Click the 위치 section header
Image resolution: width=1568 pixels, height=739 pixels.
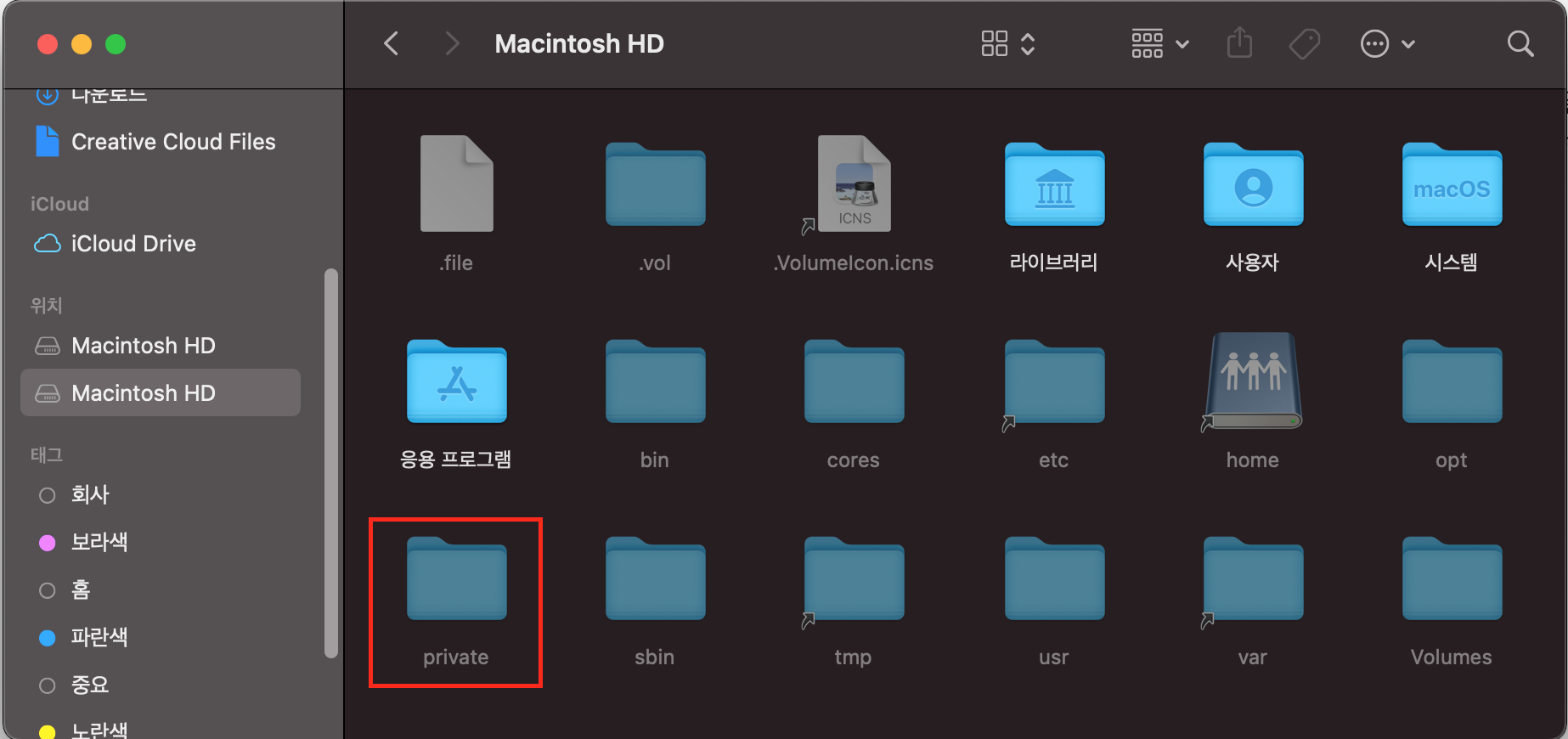pyautogui.click(x=46, y=305)
